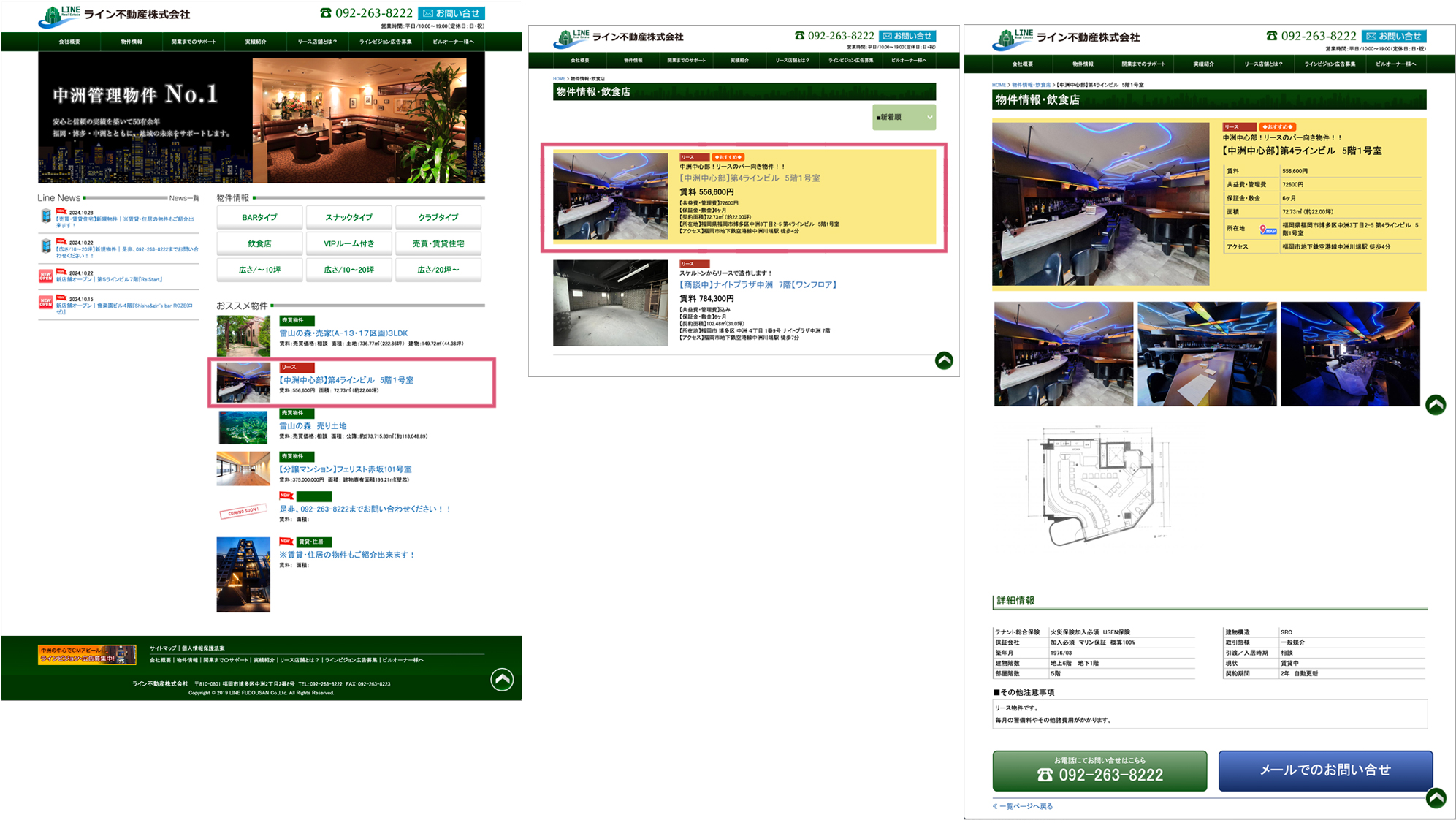Click the ラインビジョン advertisement banner in the footer
The width and height of the screenshot is (1456, 823).
coord(87,654)
